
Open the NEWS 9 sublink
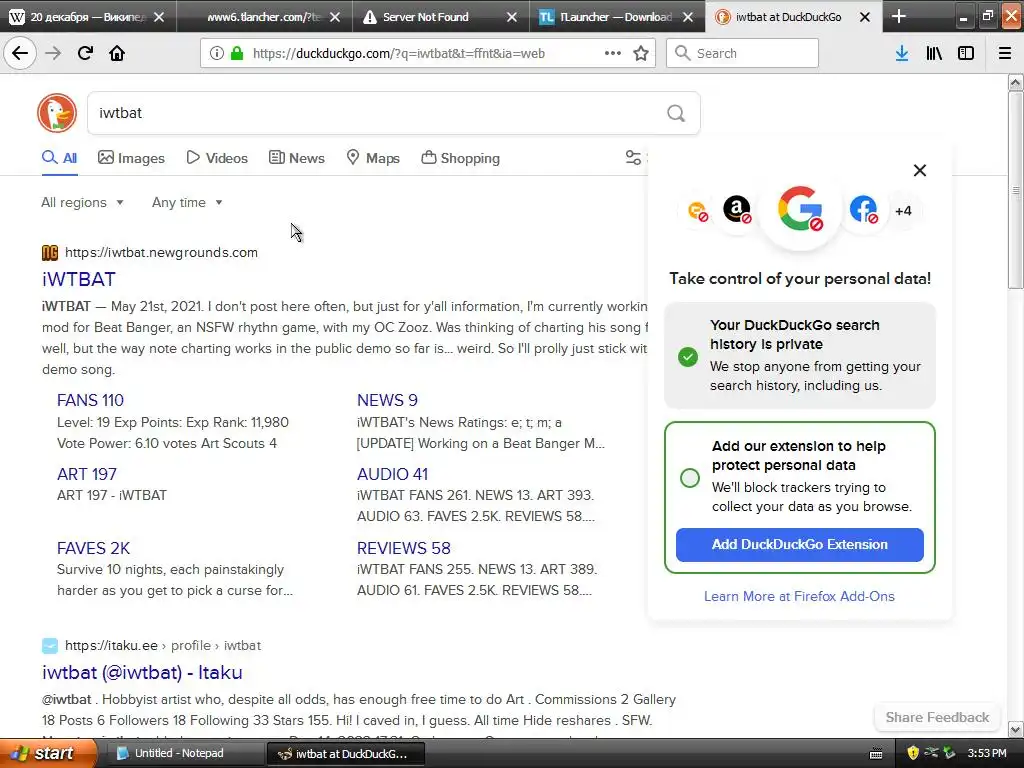pyautogui.click(x=387, y=400)
